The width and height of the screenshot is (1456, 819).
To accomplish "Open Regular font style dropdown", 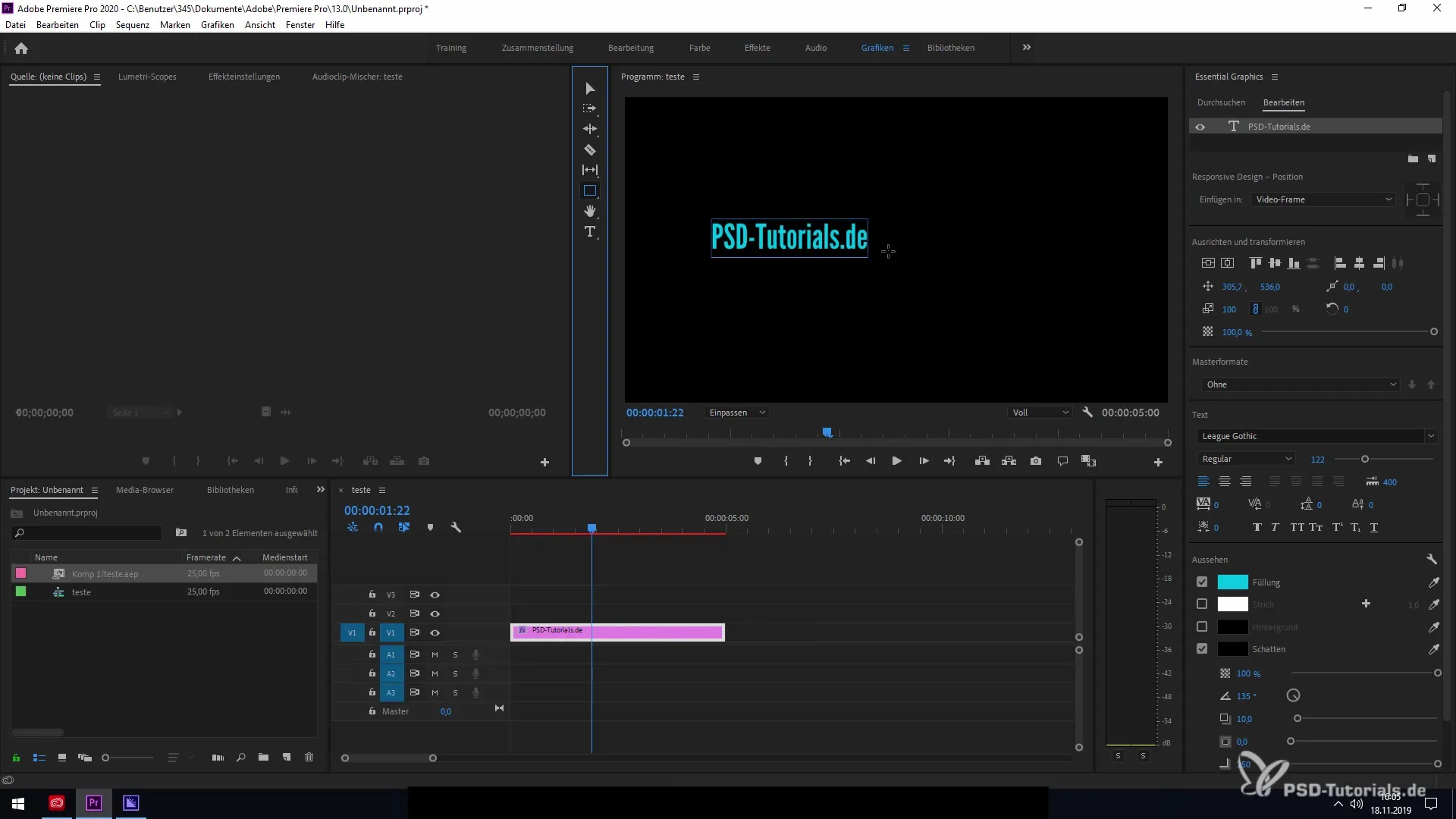I will (x=1246, y=459).
